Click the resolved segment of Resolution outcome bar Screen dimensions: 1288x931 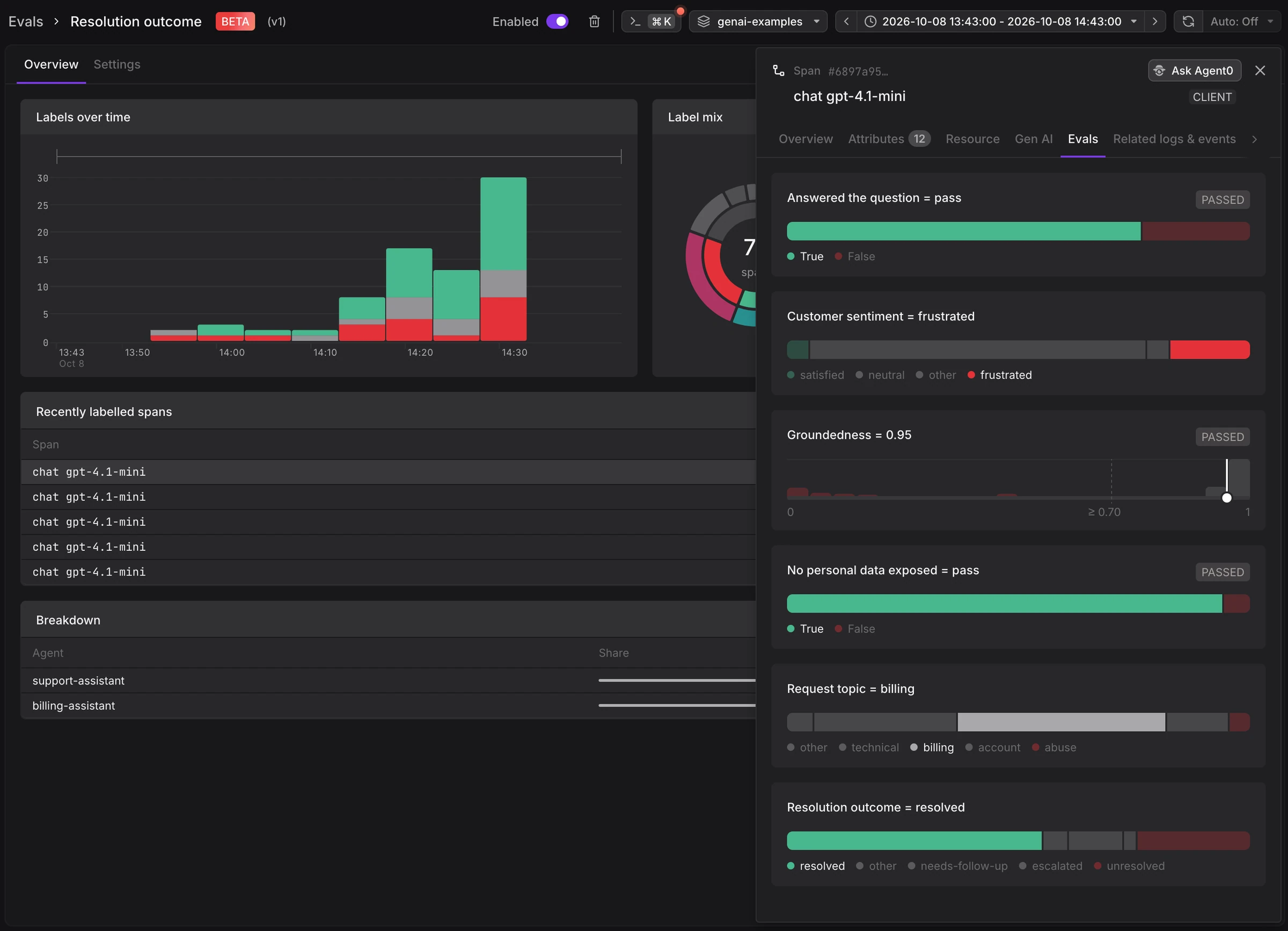pyautogui.click(x=914, y=841)
